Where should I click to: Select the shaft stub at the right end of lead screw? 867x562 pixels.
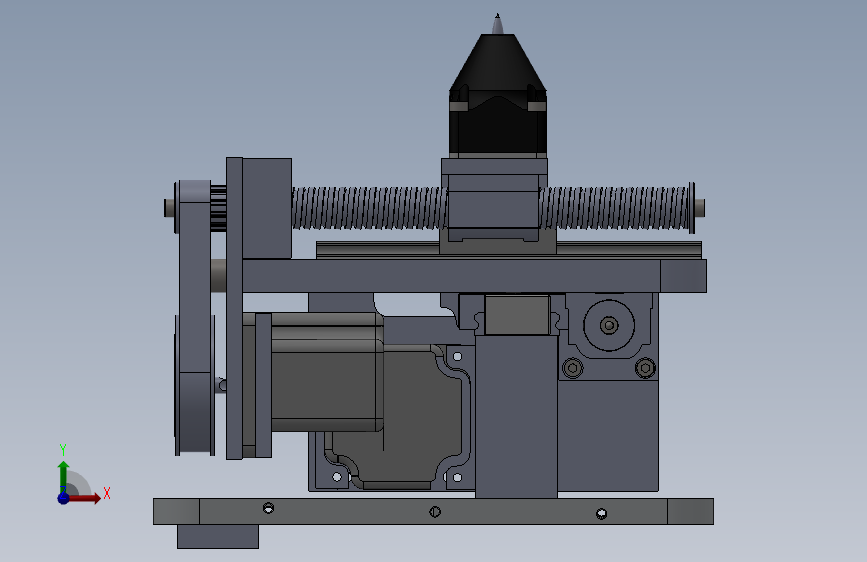point(699,208)
